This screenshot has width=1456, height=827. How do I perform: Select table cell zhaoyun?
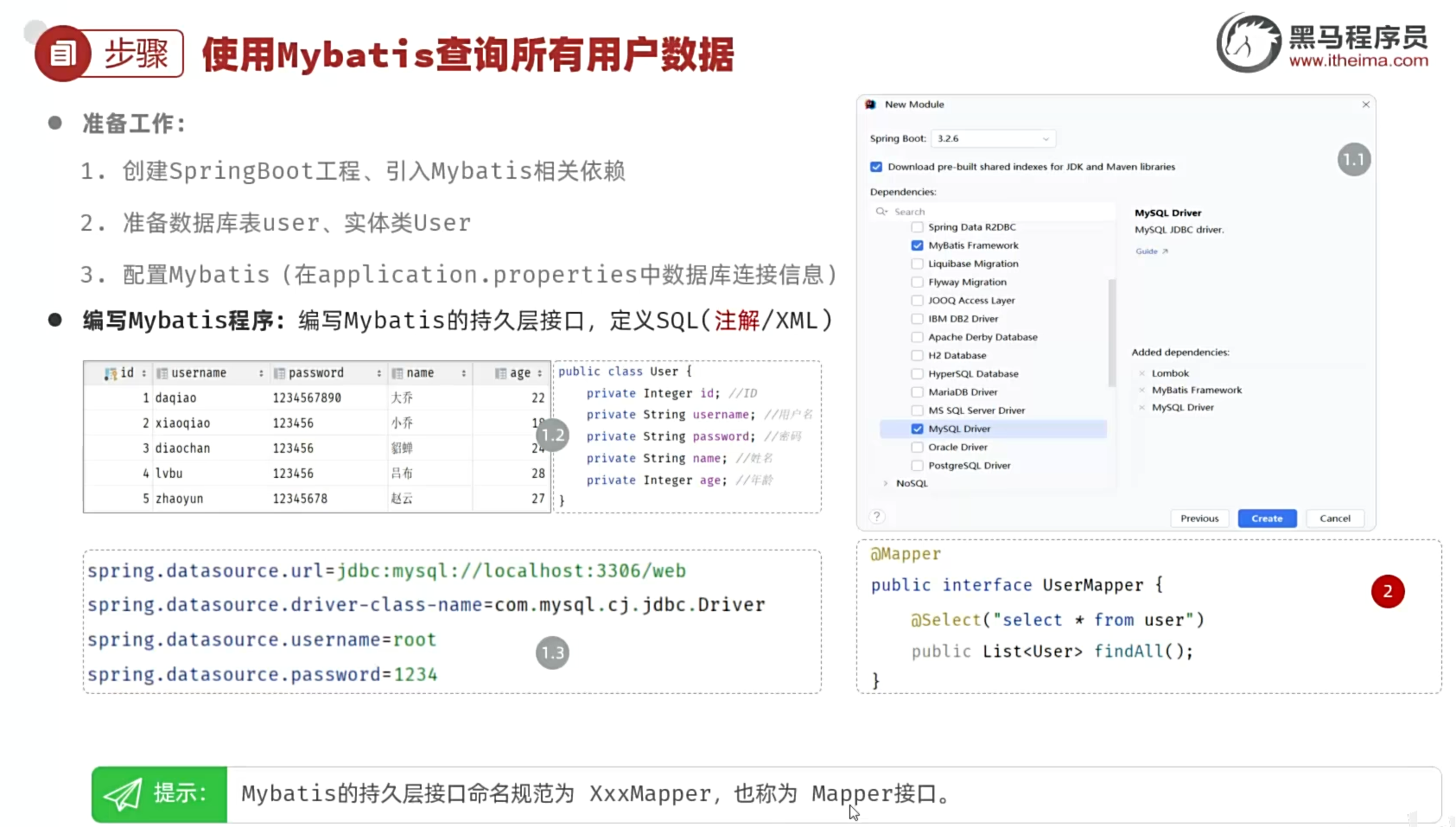pyautogui.click(x=179, y=499)
